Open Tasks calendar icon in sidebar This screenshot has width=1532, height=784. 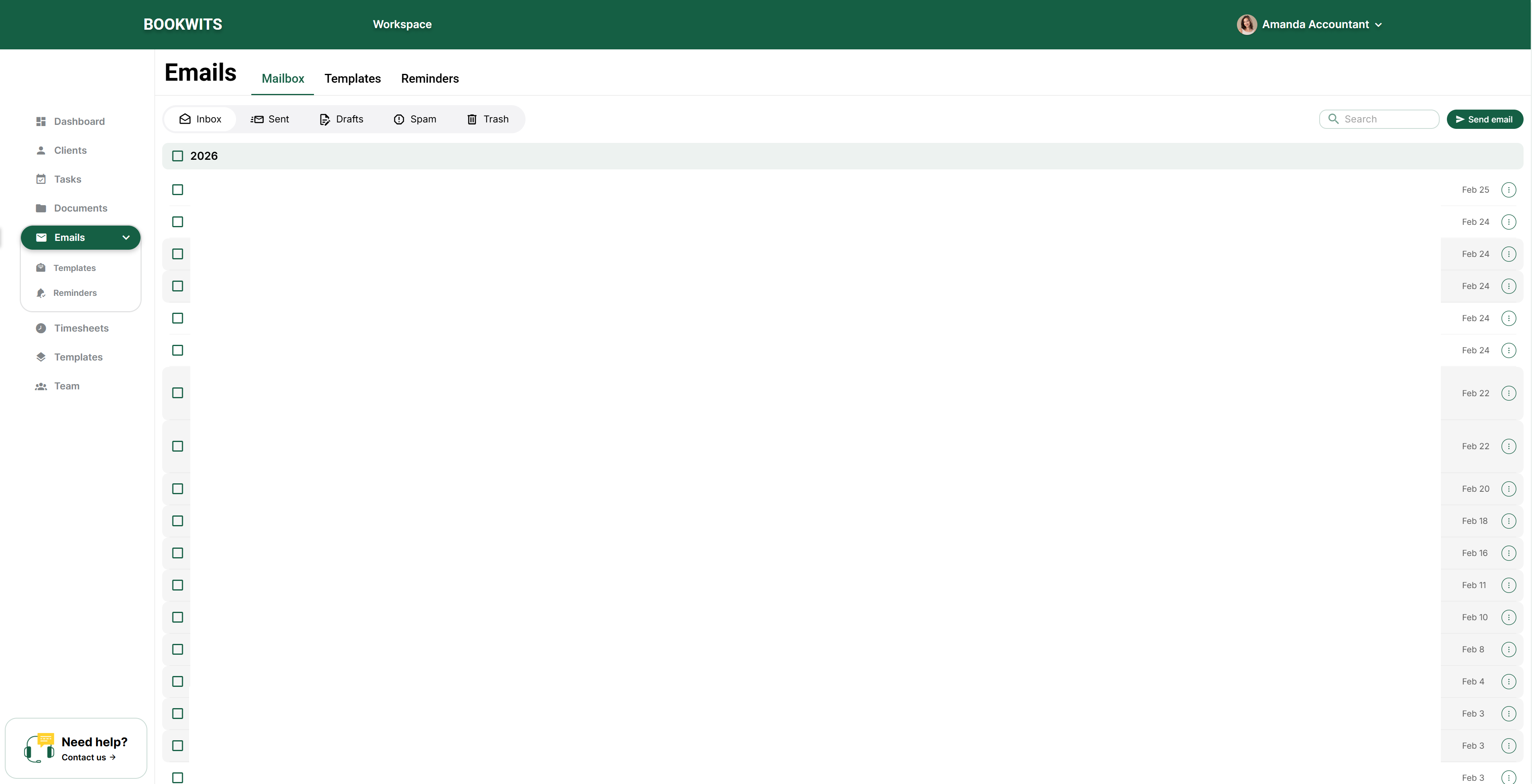click(x=41, y=179)
